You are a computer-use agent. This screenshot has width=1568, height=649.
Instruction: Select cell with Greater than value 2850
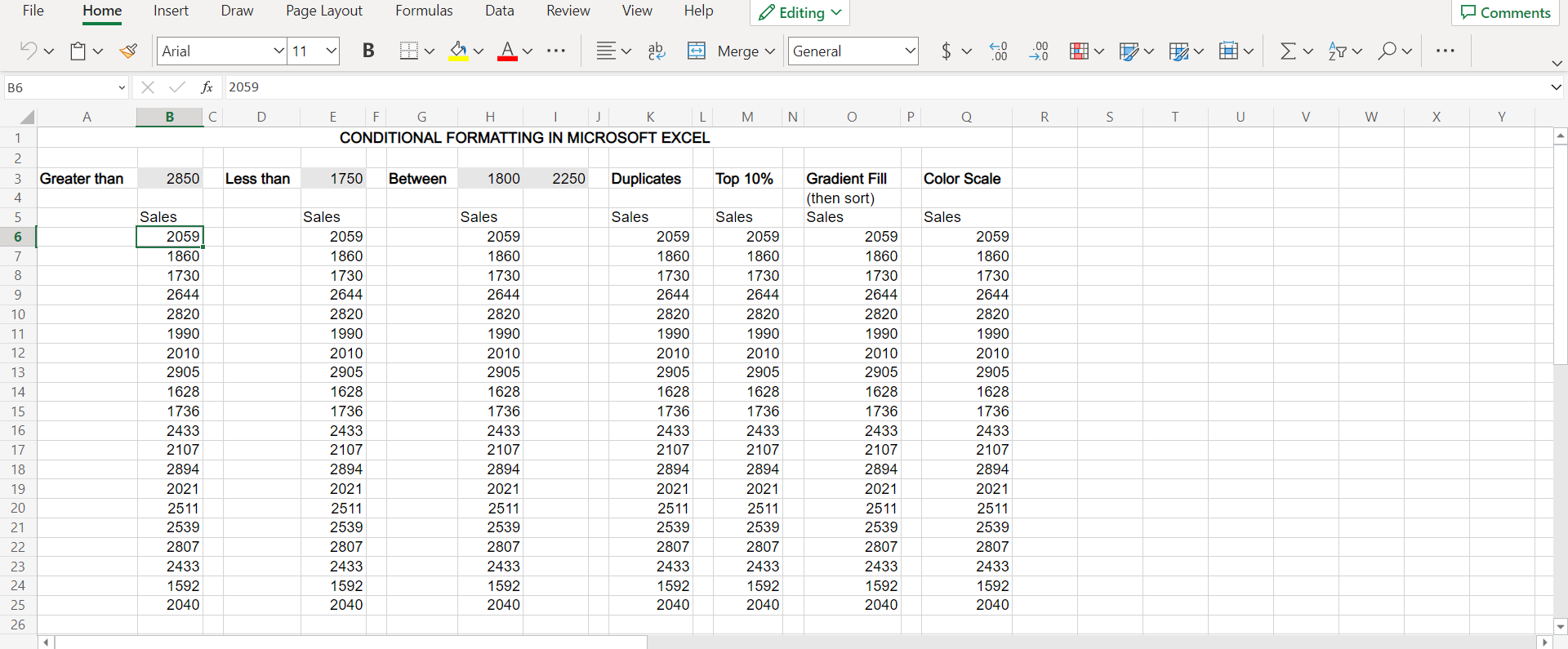point(170,179)
